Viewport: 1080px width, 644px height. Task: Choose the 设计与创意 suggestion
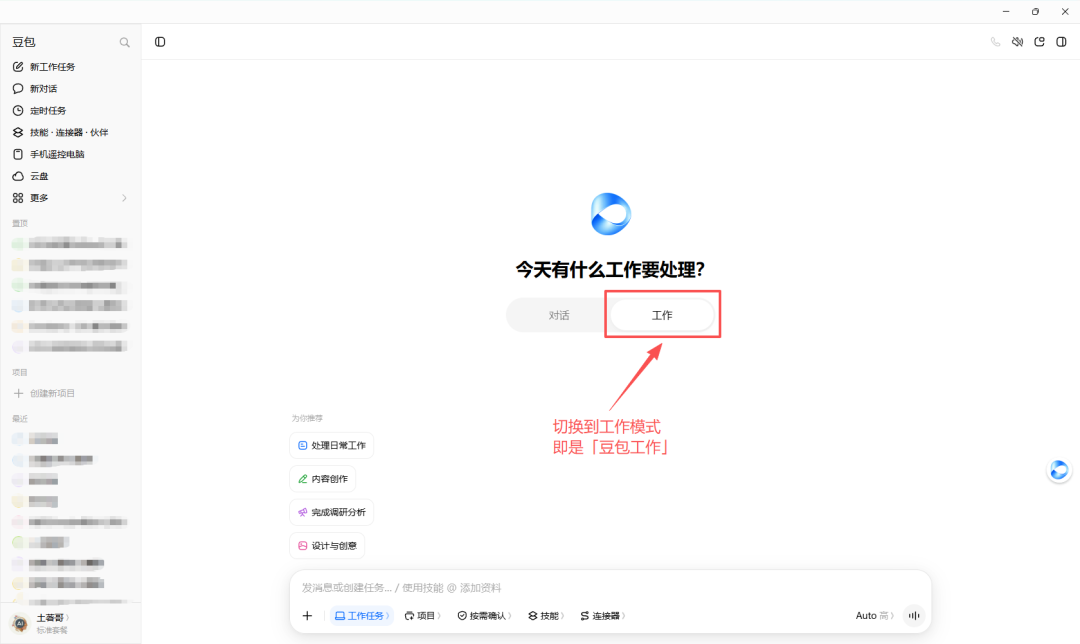[x=327, y=546]
